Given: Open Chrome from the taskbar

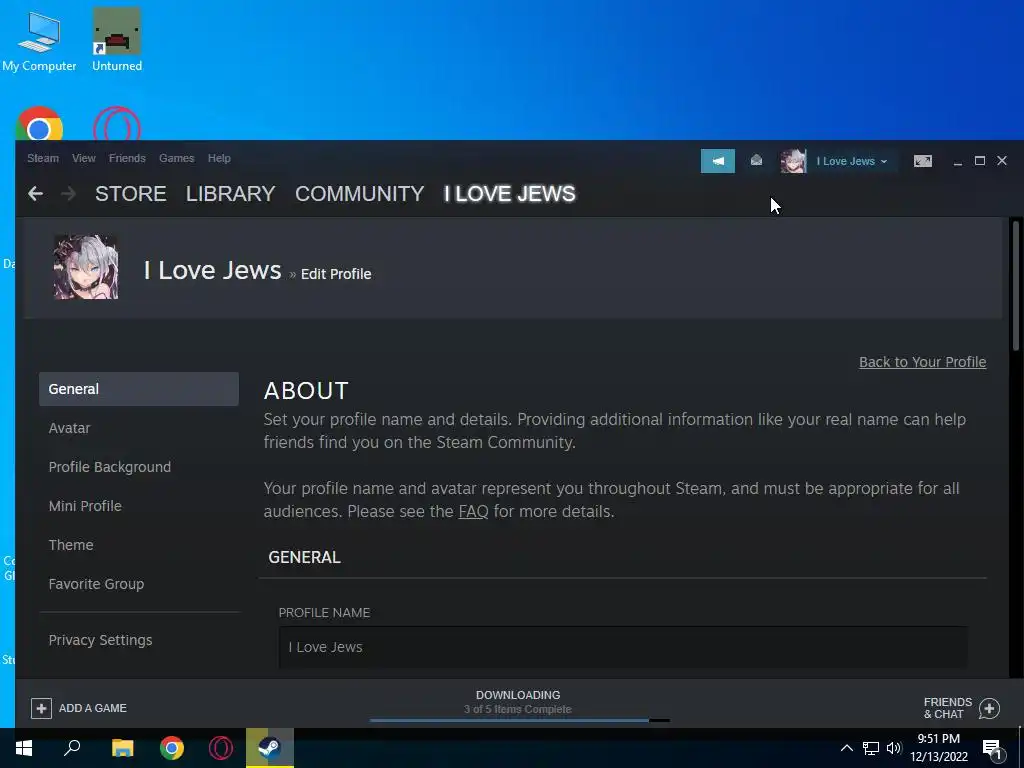Looking at the screenshot, I should (x=172, y=748).
